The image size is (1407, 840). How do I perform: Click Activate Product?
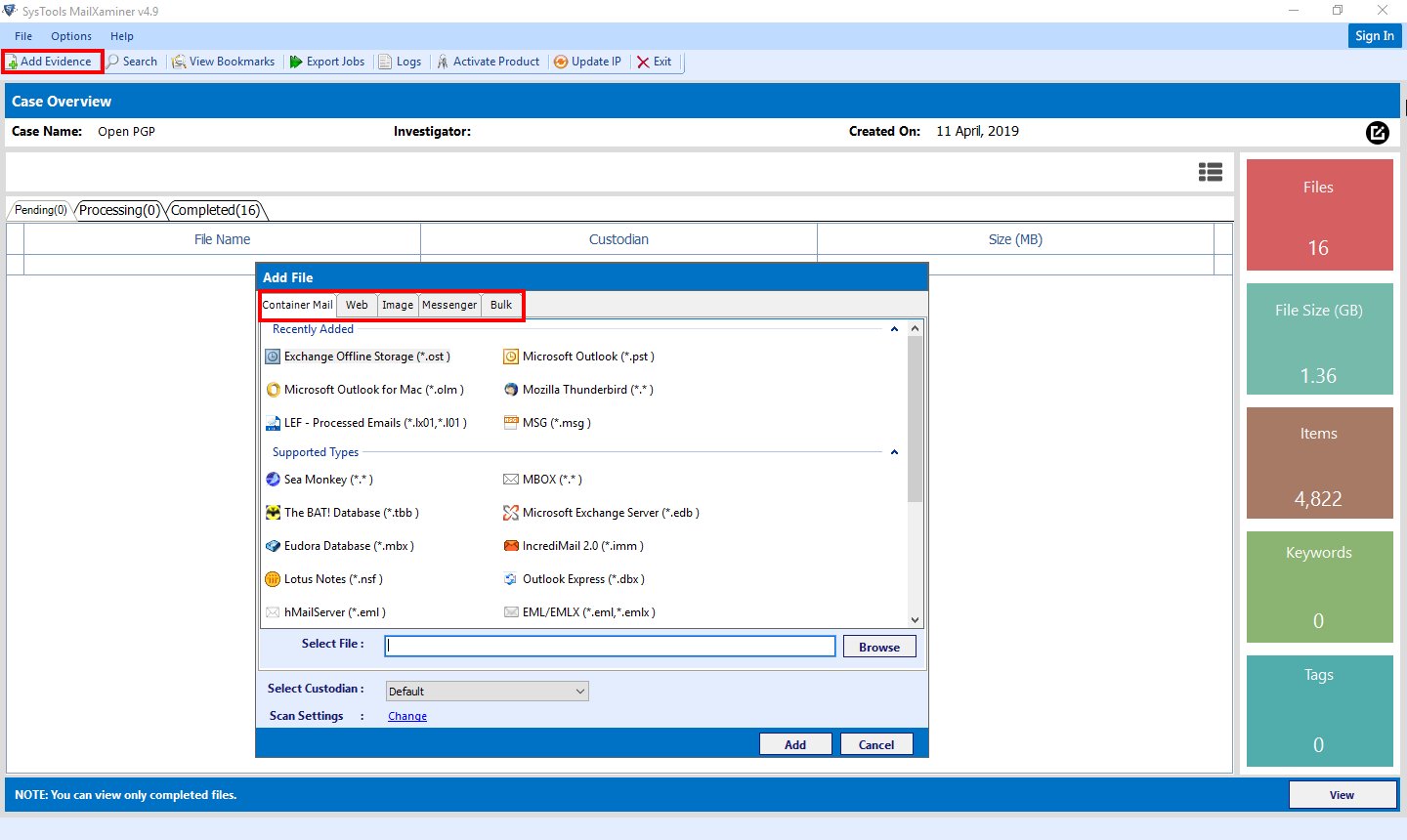coord(488,62)
